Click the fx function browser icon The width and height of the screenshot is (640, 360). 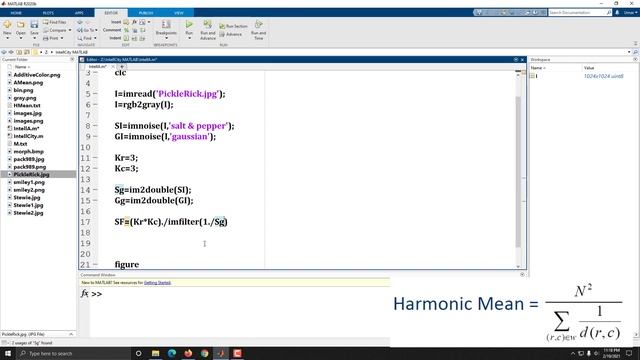[x=84, y=293]
